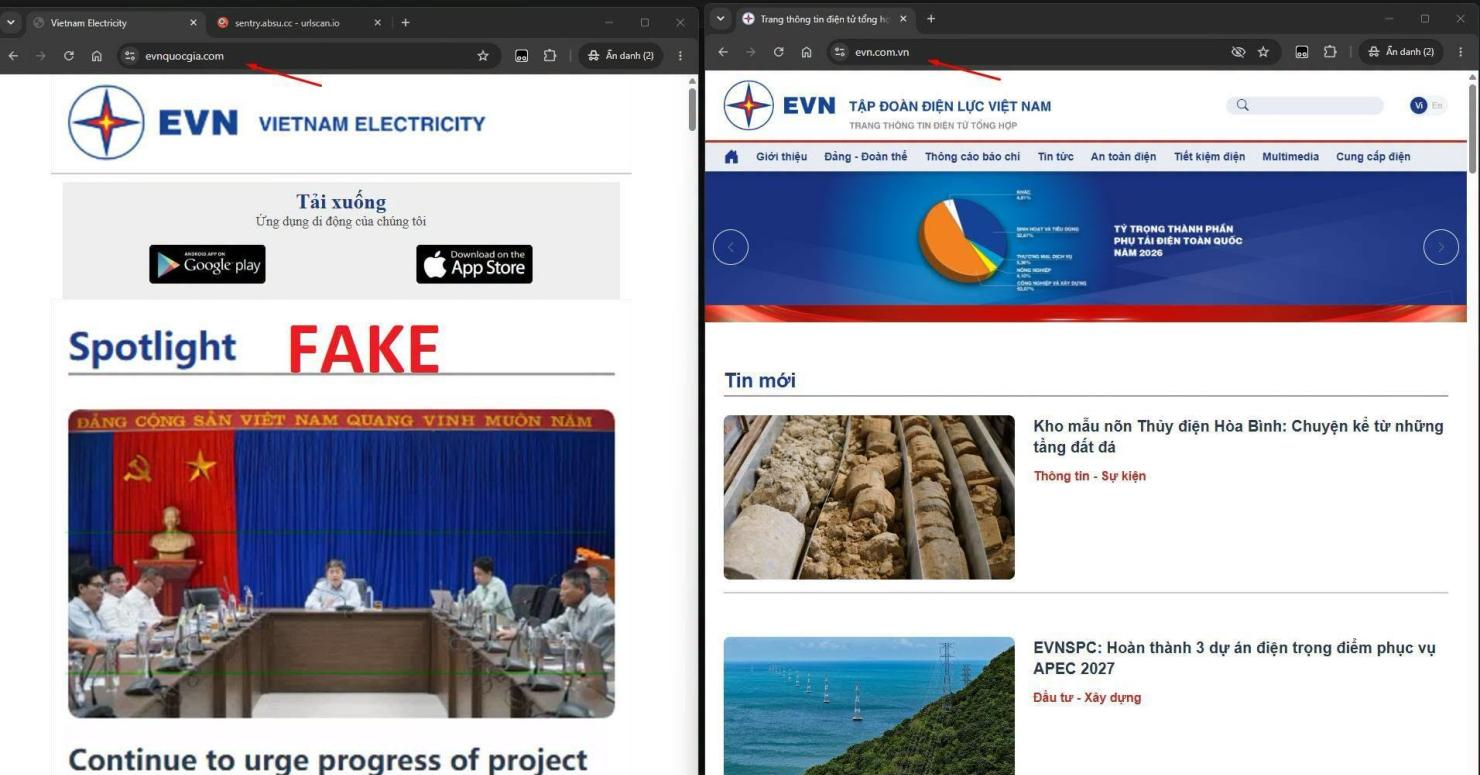Click the evnquocgia.com address bar
The height and width of the screenshot is (775, 1480).
(308, 56)
